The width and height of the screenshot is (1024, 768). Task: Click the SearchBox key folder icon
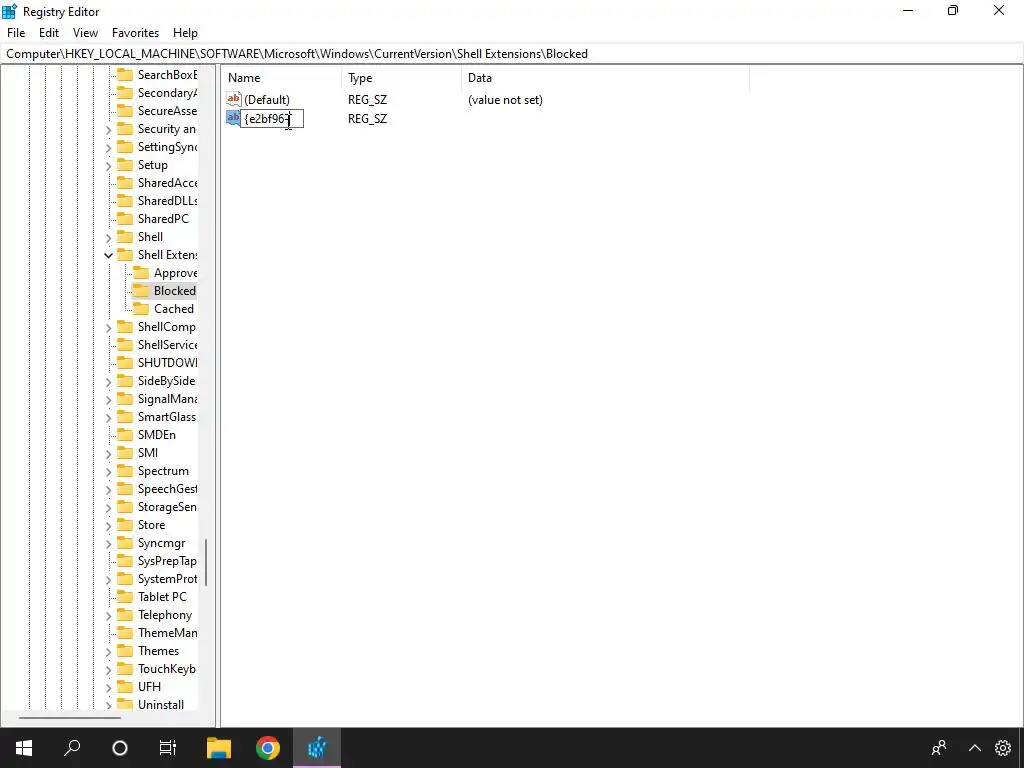pos(125,74)
